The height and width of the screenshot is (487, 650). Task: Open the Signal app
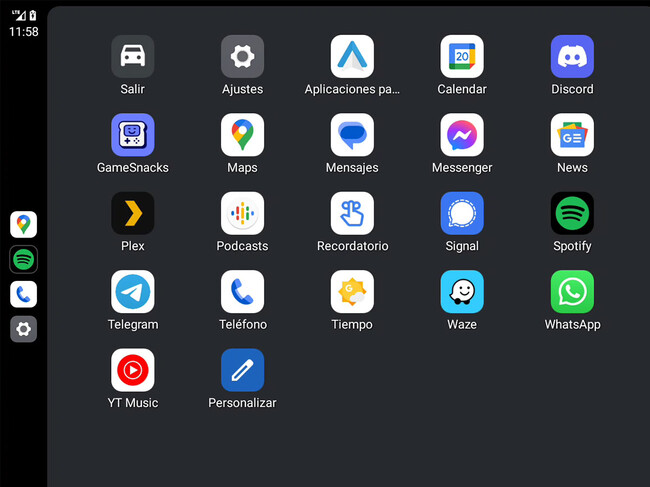(462, 213)
